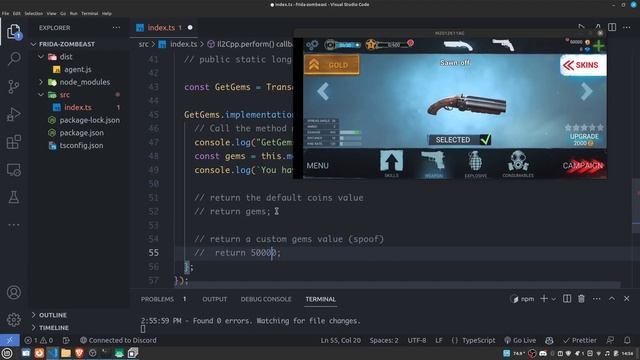Open Firefox from the taskbar
640x360 pixels.
pyautogui.click(x=39, y=353)
